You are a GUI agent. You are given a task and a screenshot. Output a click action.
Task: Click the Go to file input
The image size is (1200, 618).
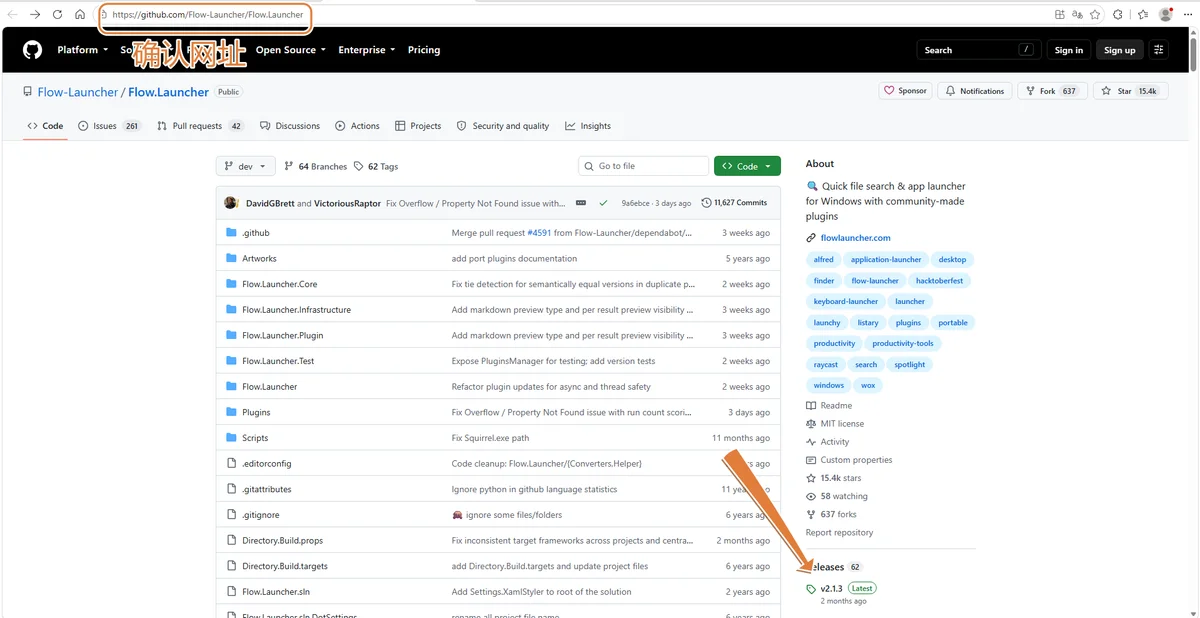pos(643,166)
